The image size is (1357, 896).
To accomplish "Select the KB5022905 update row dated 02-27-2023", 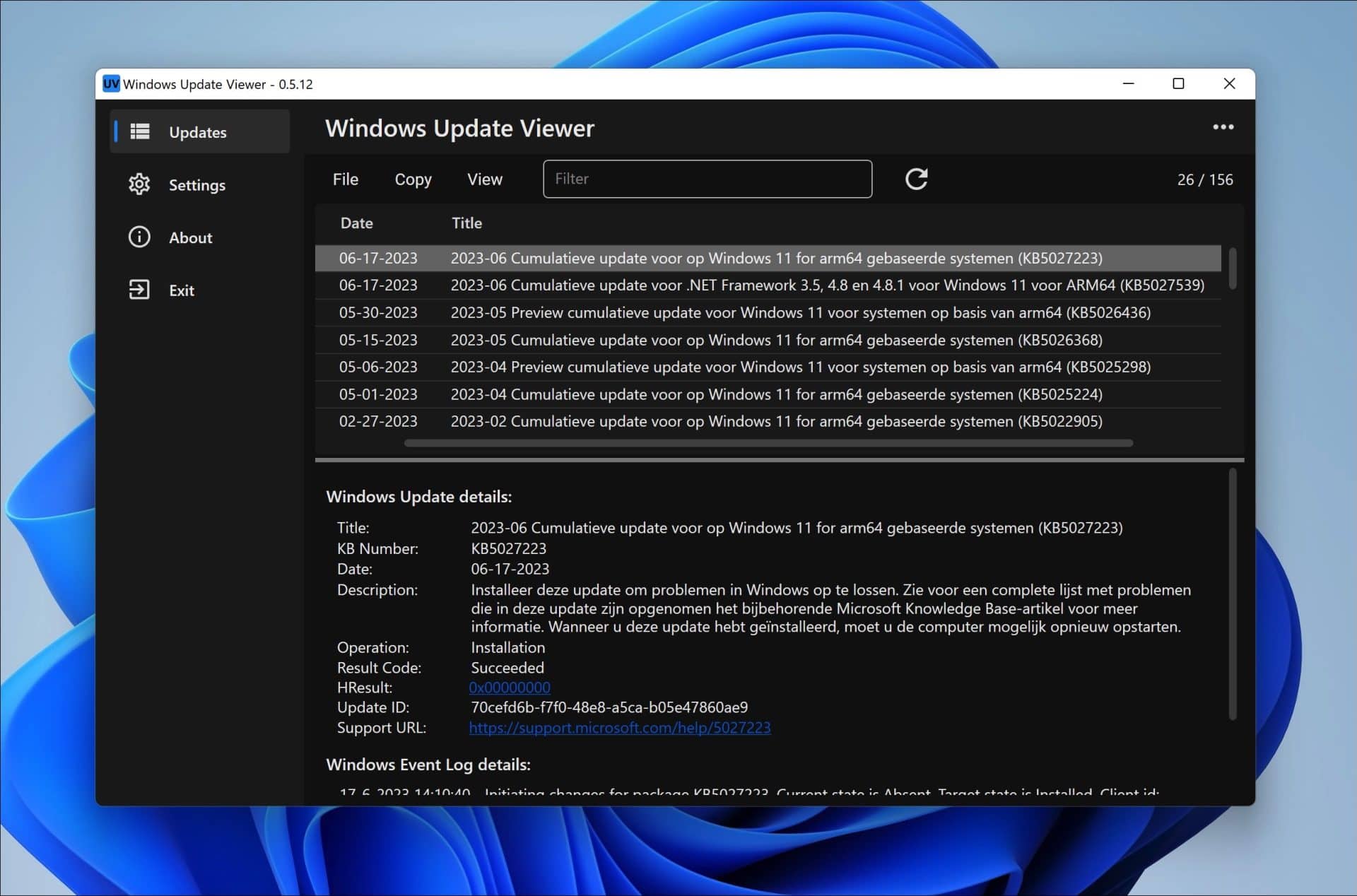I will pos(768,421).
